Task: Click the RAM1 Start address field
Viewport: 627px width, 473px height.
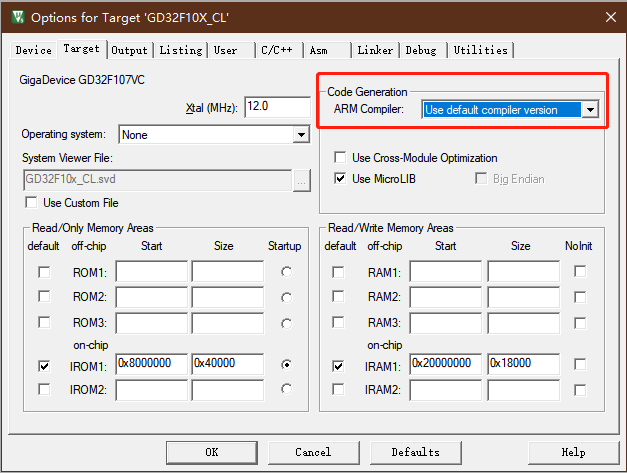Action: point(445,271)
